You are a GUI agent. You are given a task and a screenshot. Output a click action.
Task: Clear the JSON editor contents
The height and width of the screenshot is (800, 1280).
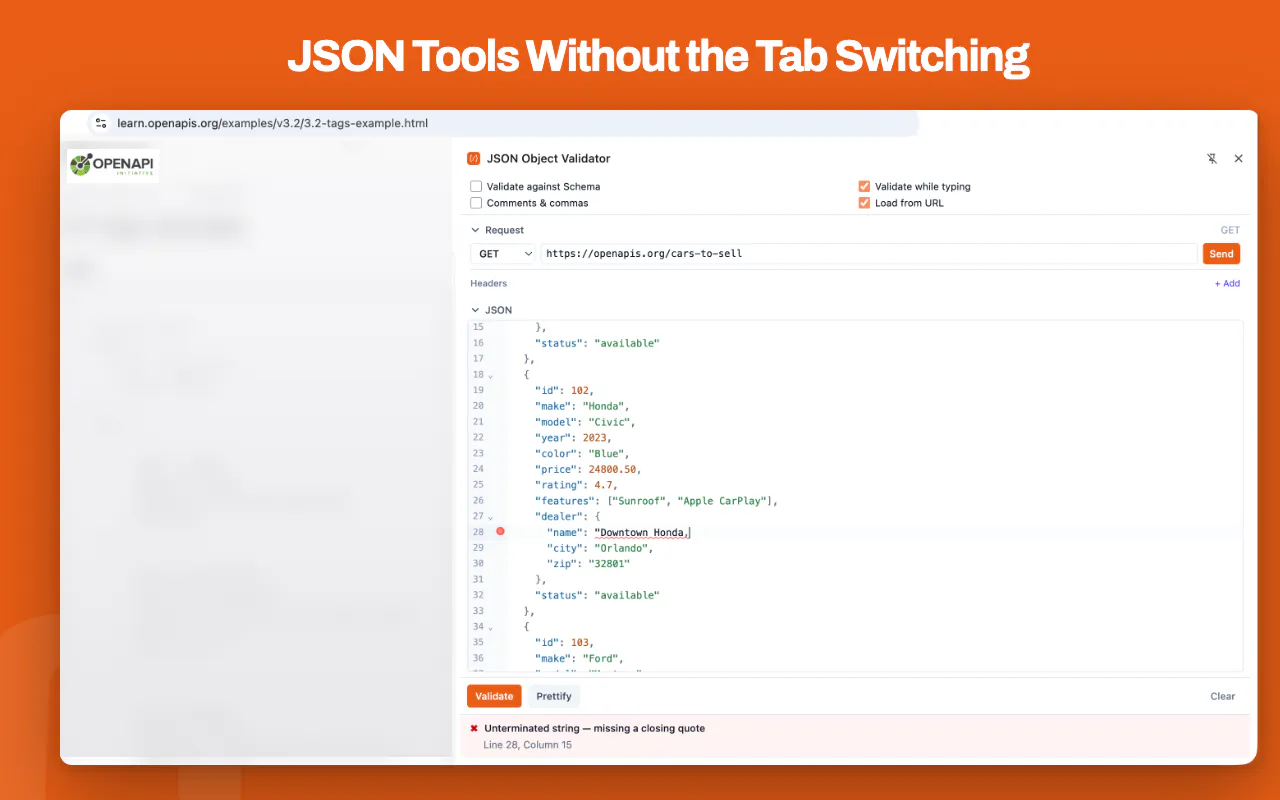(1223, 696)
